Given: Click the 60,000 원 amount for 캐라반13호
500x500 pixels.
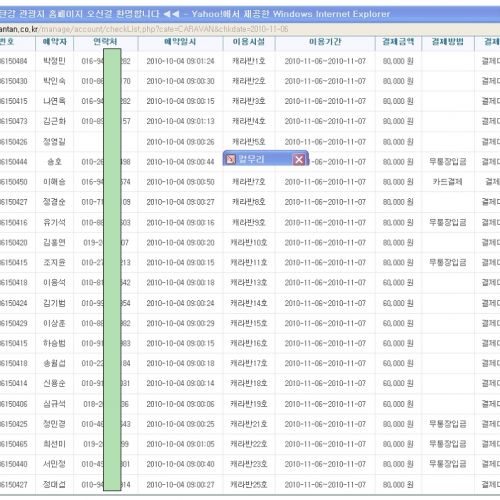Looking at the screenshot, I should [398, 283].
